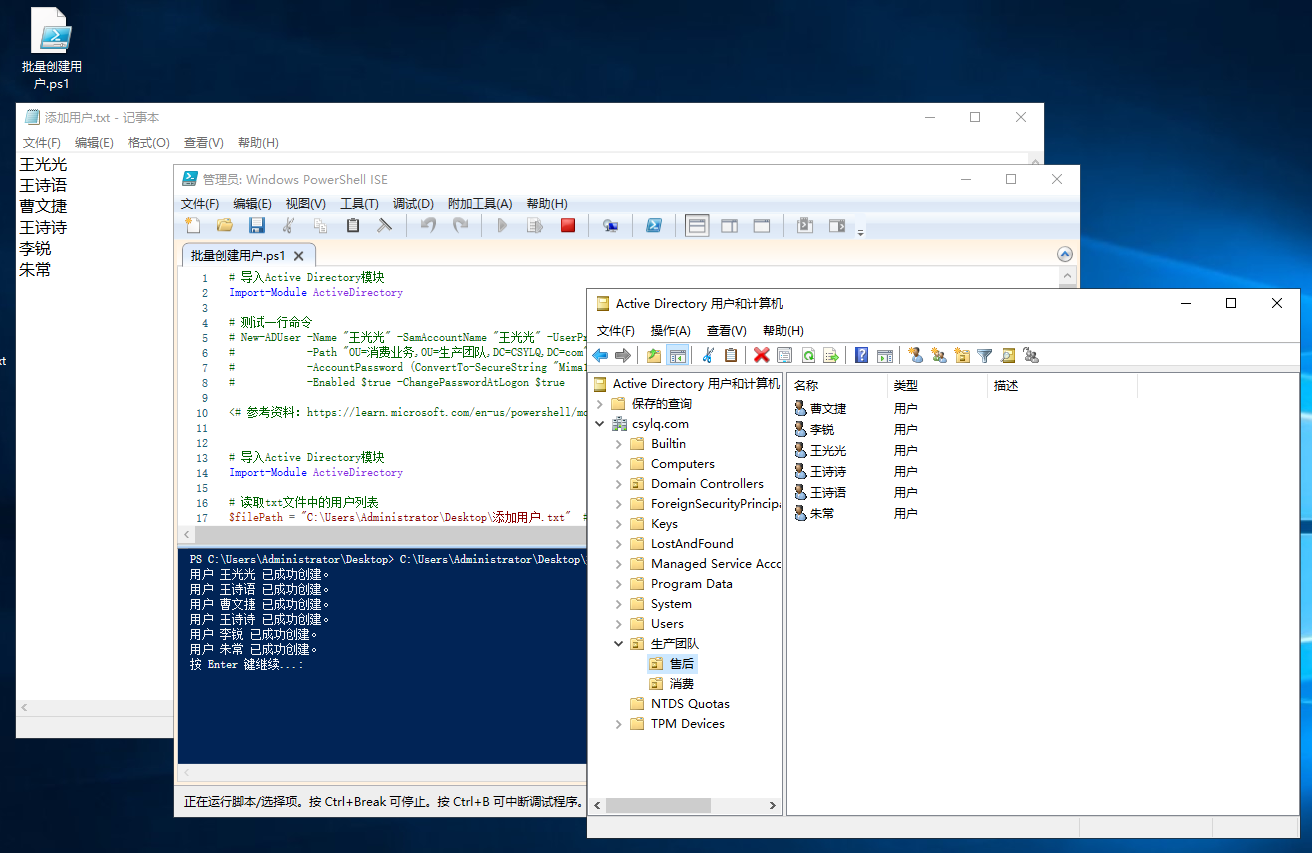
Task: Click red X Delete icon in AD toolbar
Action: click(762, 355)
